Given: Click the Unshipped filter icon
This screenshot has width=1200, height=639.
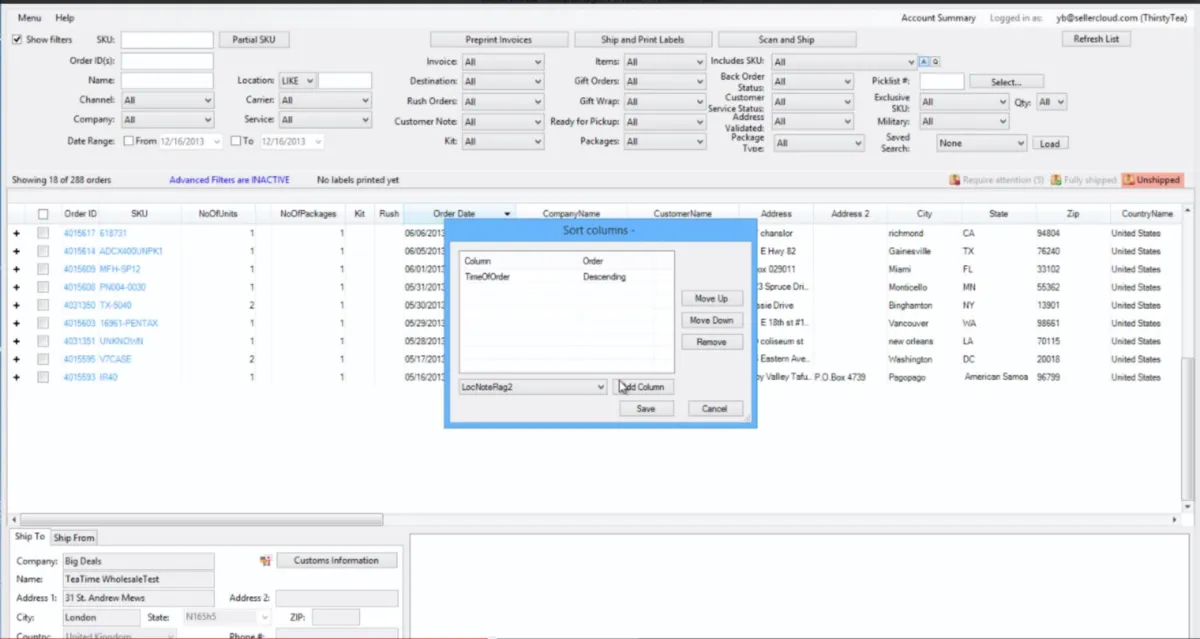Looking at the screenshot, I should pyautogui.click(x=1129, y=180).
